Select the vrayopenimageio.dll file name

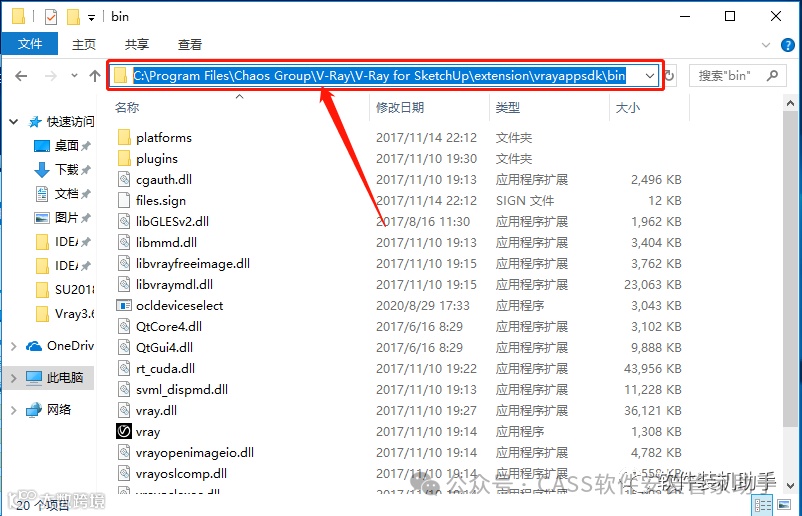click(195, 453)
